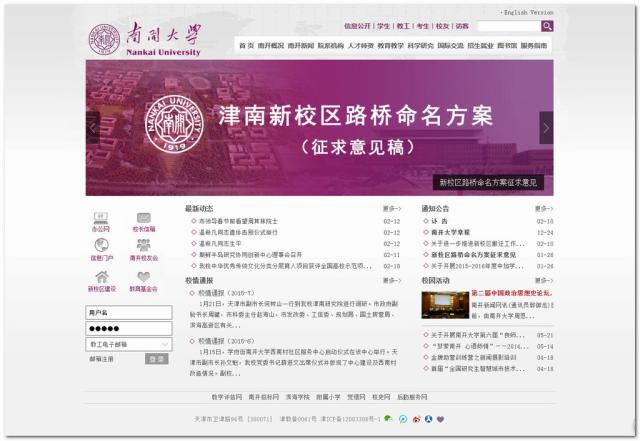Open 南开概况 navigation menu

pos(271,46)
